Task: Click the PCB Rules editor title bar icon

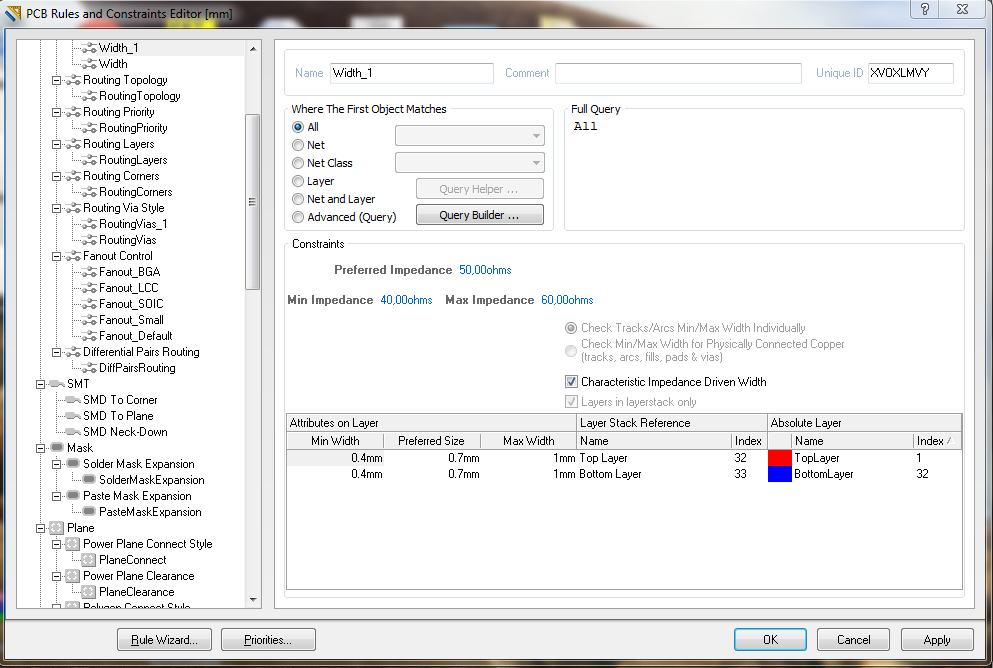Action: point(13,13)
